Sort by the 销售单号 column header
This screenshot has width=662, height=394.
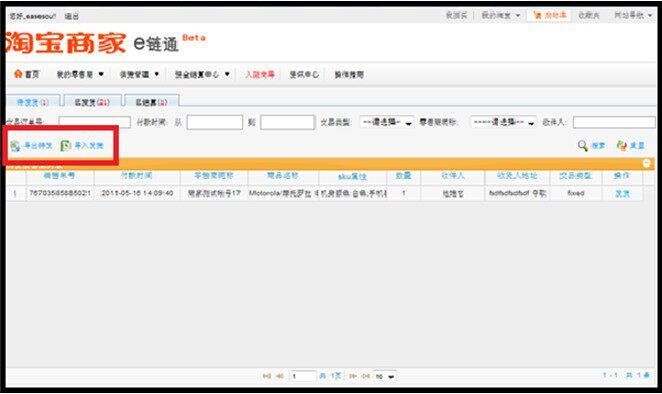(x=59, y=175)
